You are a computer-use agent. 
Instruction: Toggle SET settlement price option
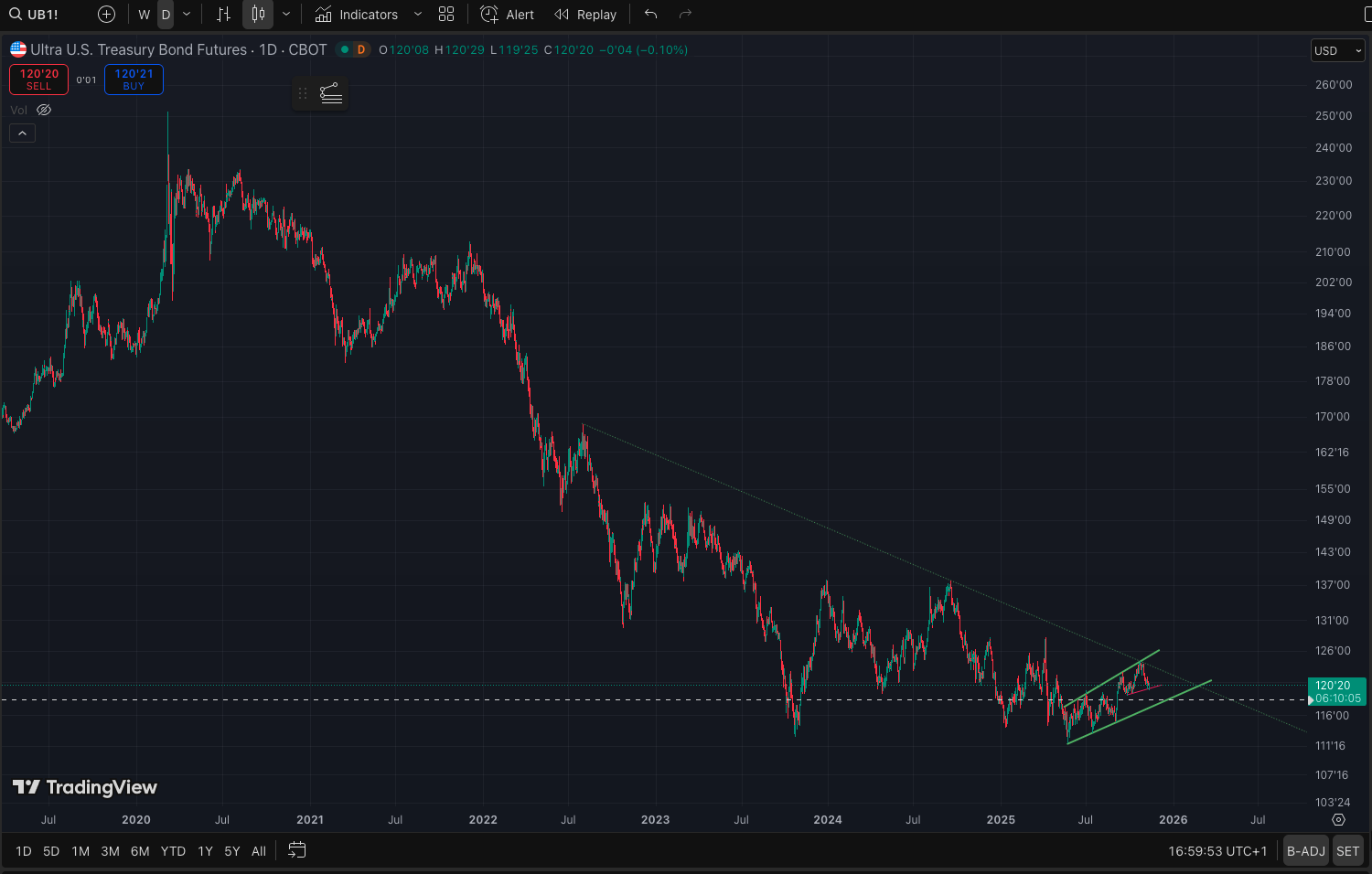1347,851
